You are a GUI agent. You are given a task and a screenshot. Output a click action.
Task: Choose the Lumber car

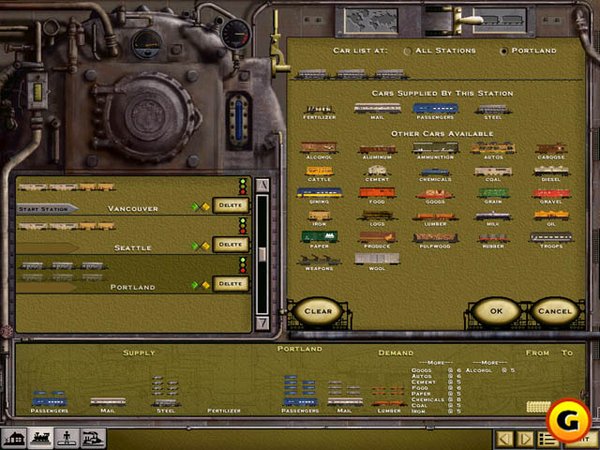click(435, 216)
